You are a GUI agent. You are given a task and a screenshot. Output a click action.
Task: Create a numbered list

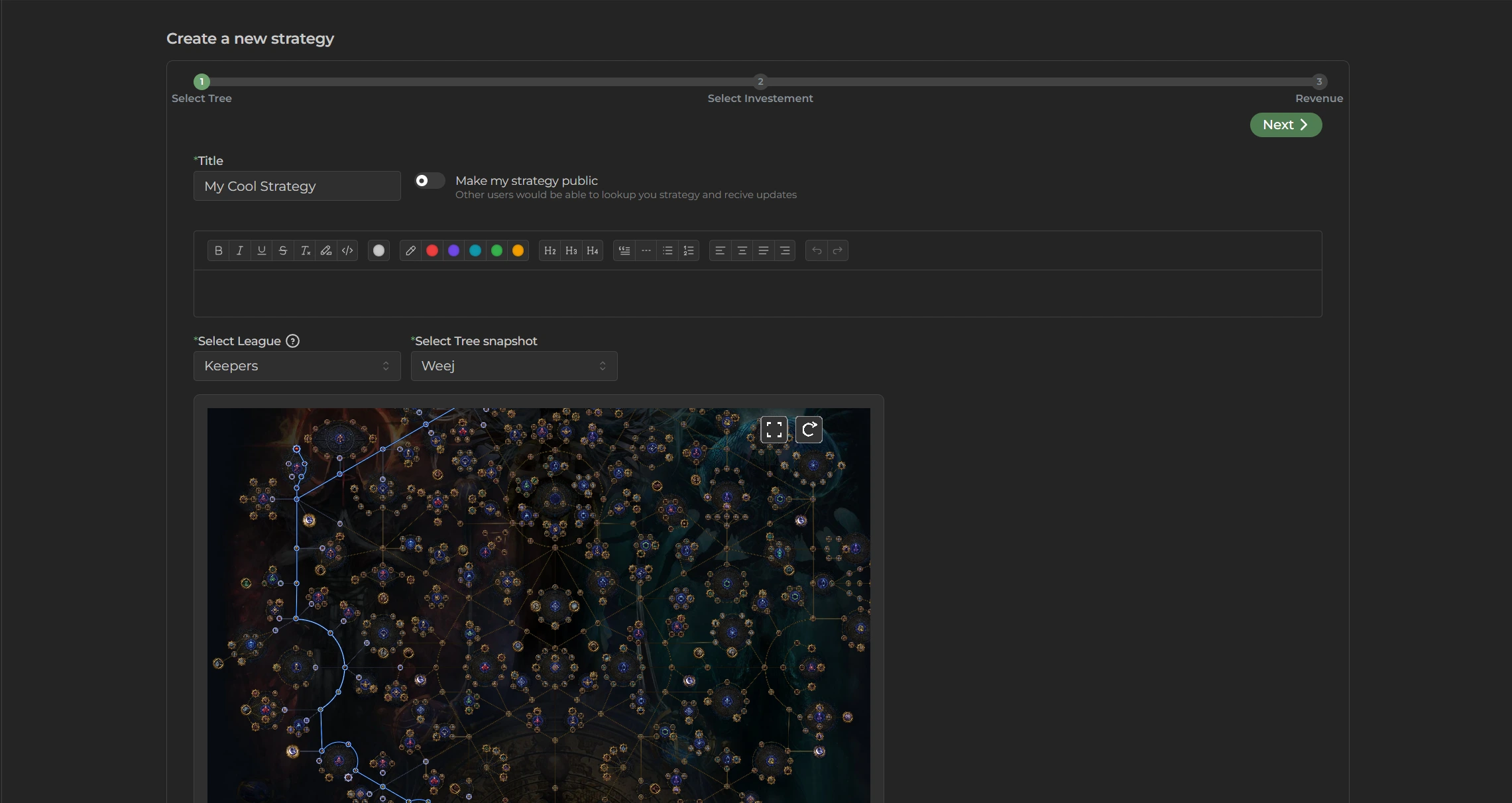pyautogui.click(x=689, y=250)
